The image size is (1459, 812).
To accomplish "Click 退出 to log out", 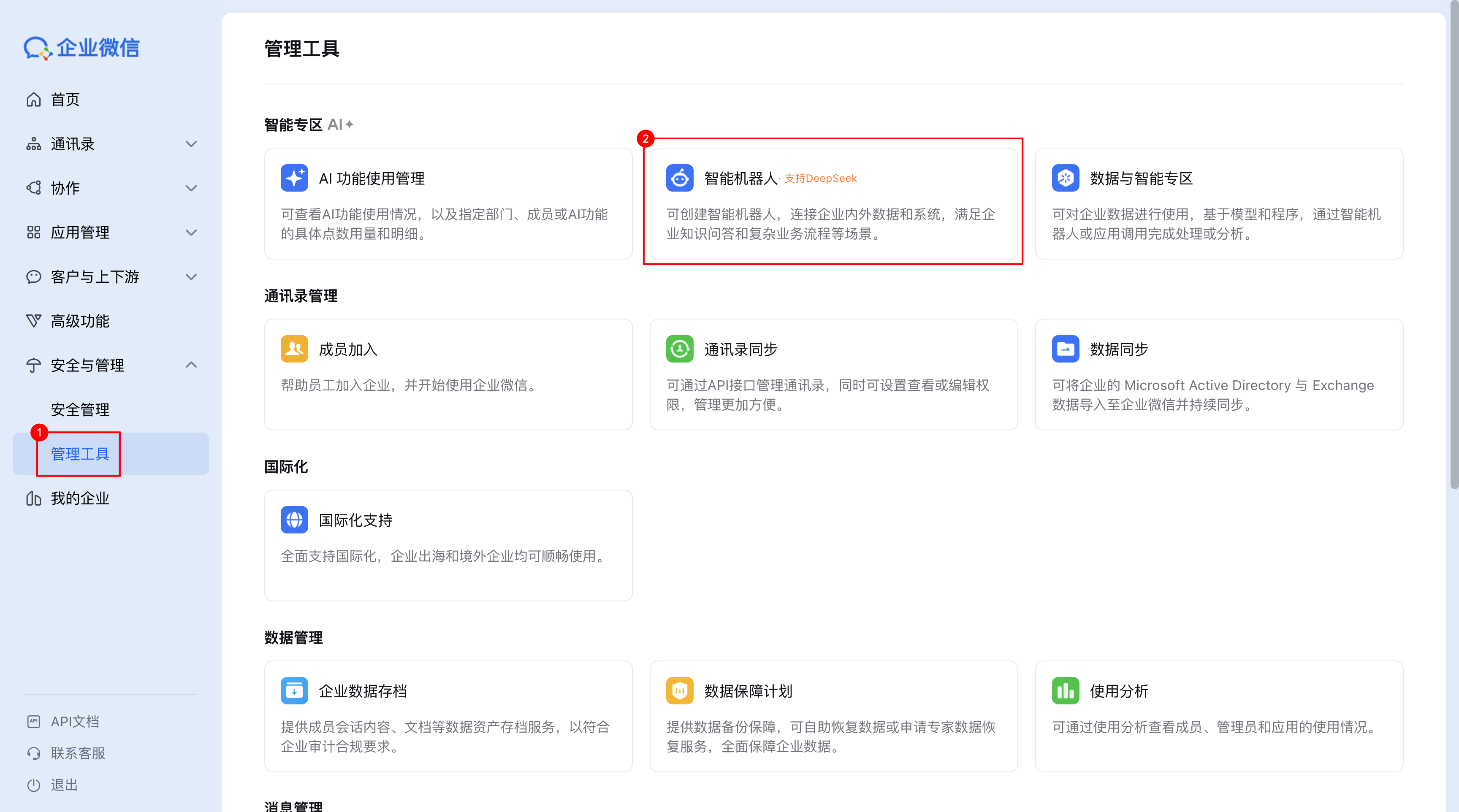I will tap(64, 785).
